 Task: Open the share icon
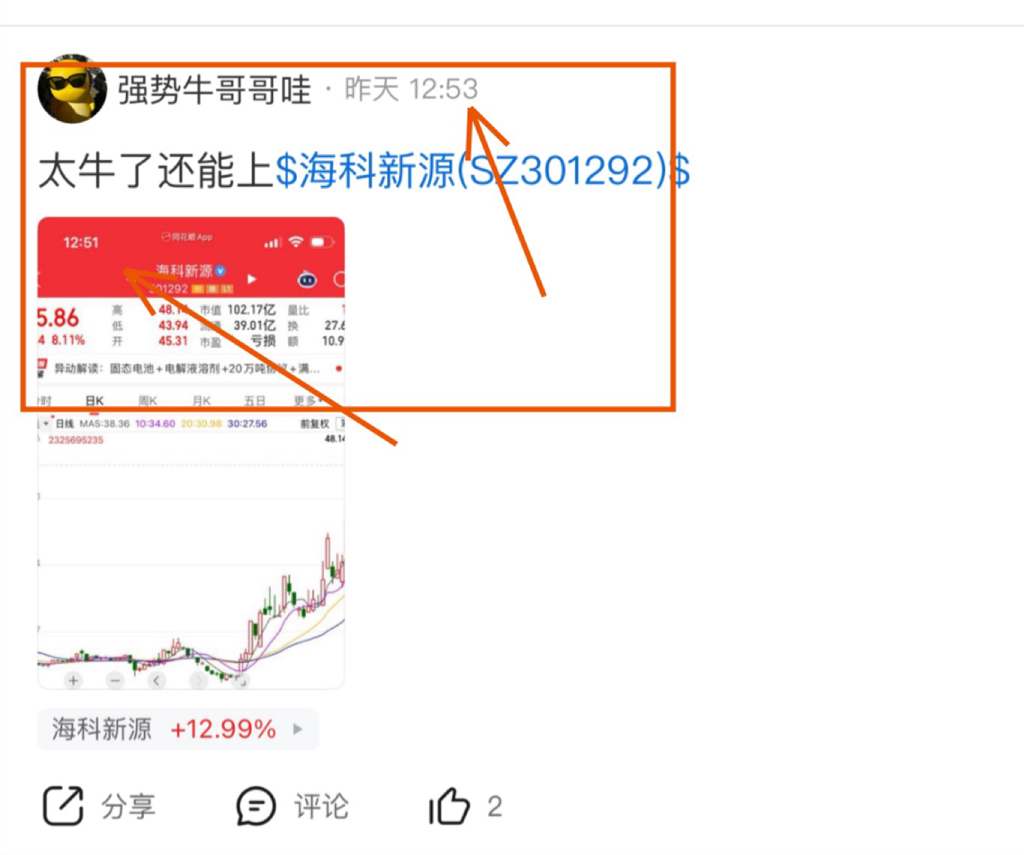point(63,805)
